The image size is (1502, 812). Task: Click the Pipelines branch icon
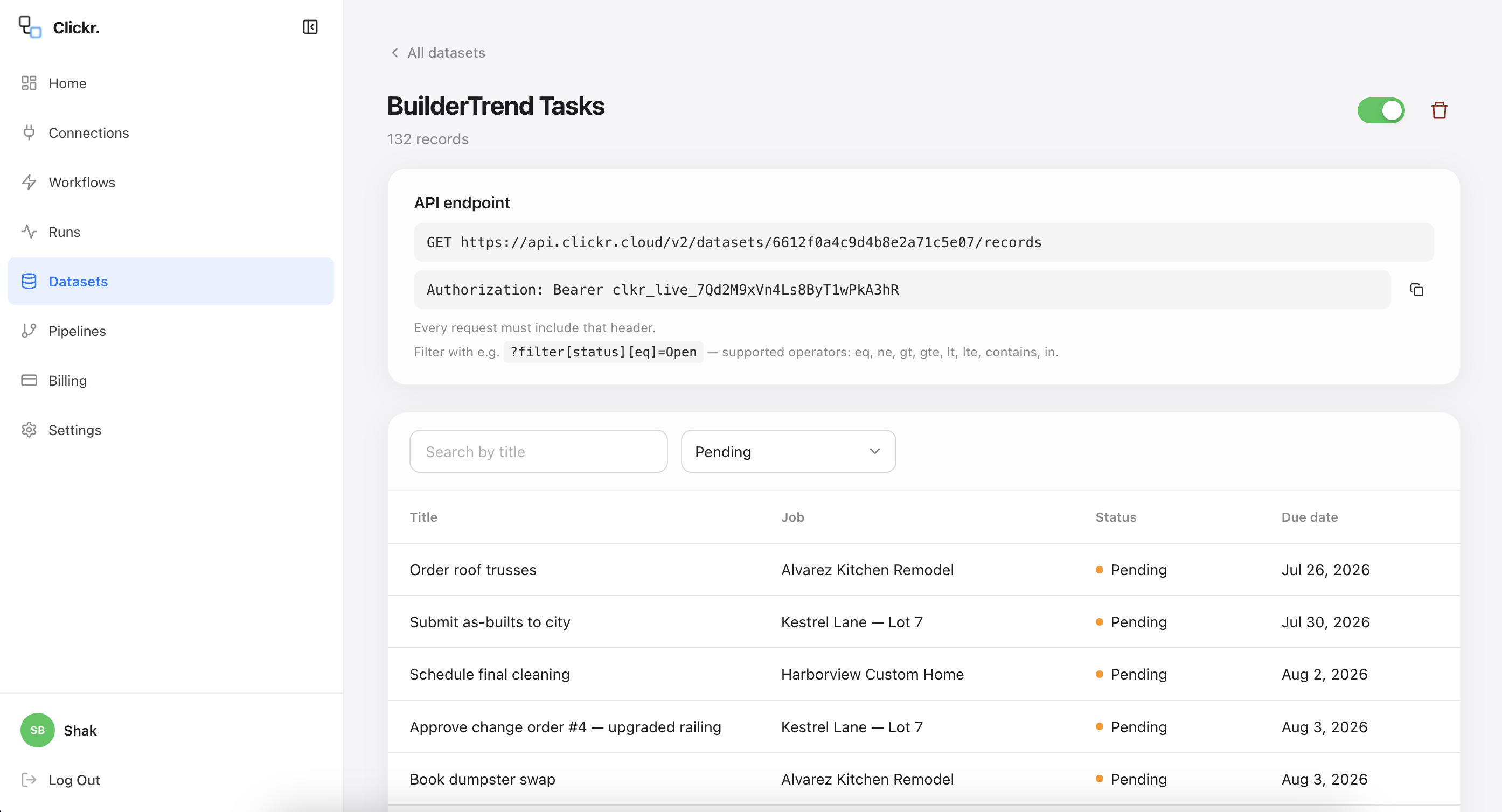(x=29, y=331)
